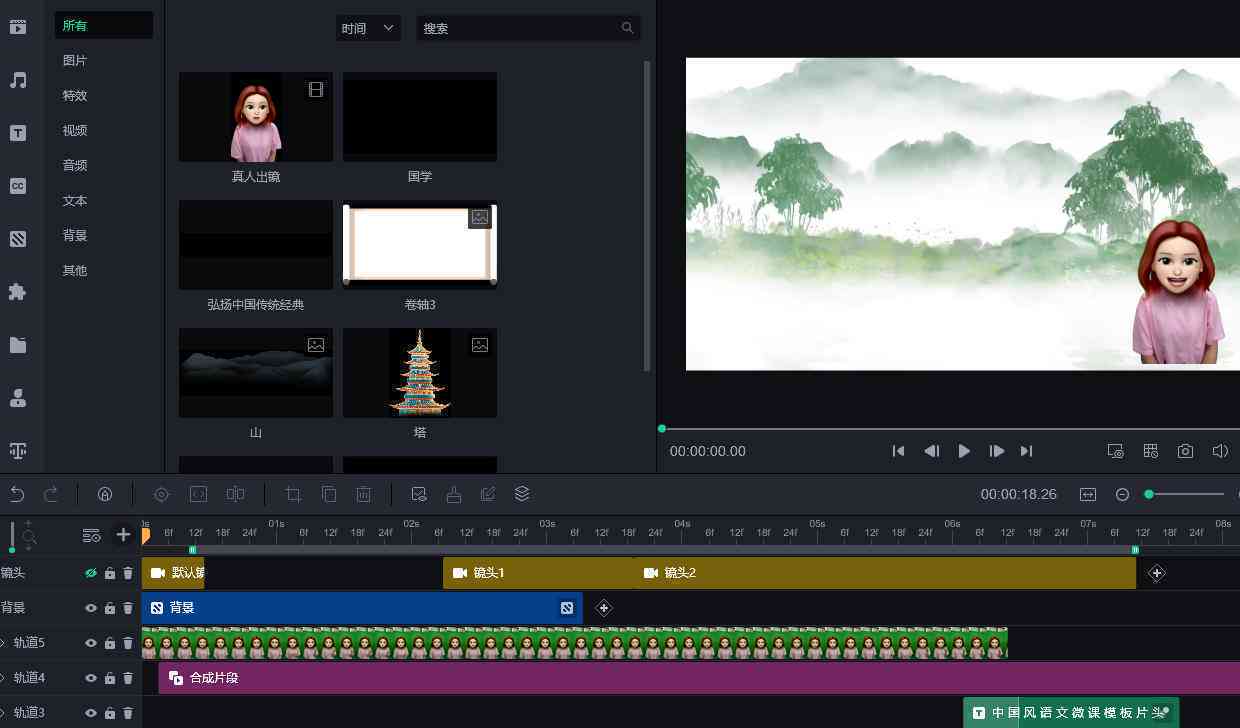Toggle visibility of 轨道4 track
This screenshot has height=728, width=1240.
pos(91,678)
